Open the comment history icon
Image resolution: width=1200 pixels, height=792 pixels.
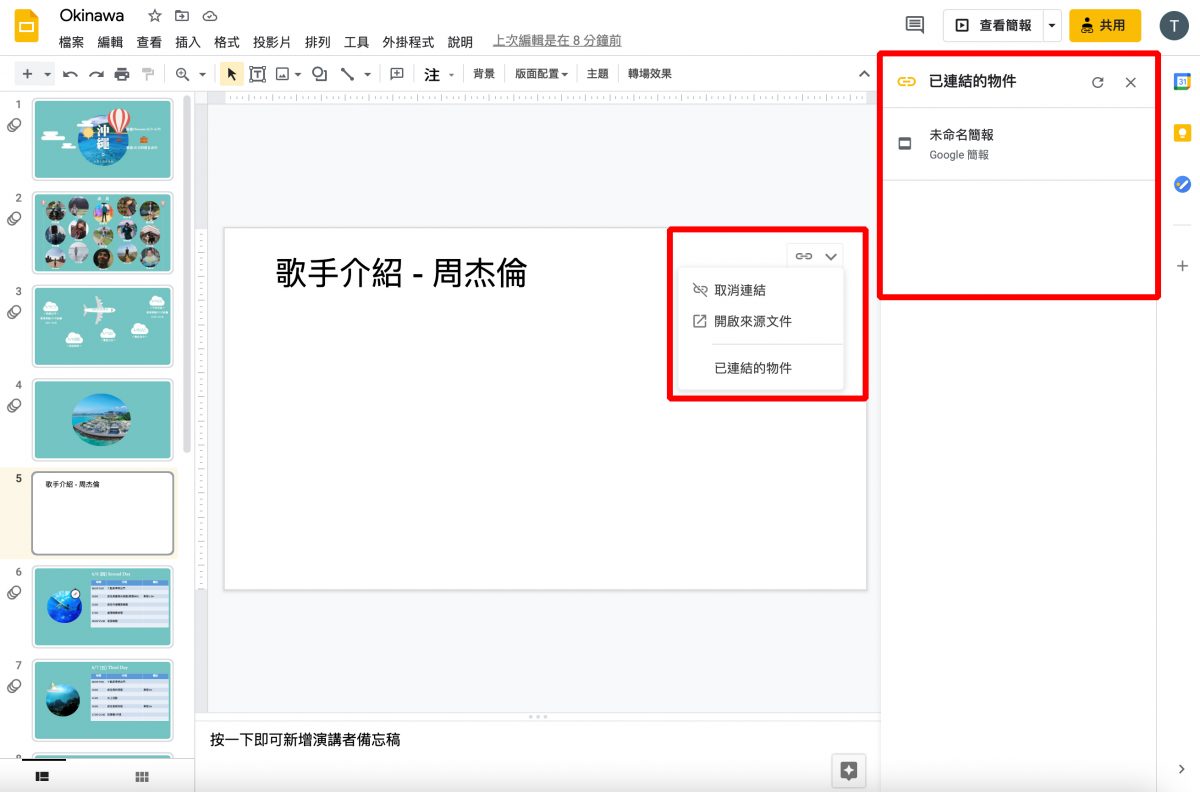(914, 25)
